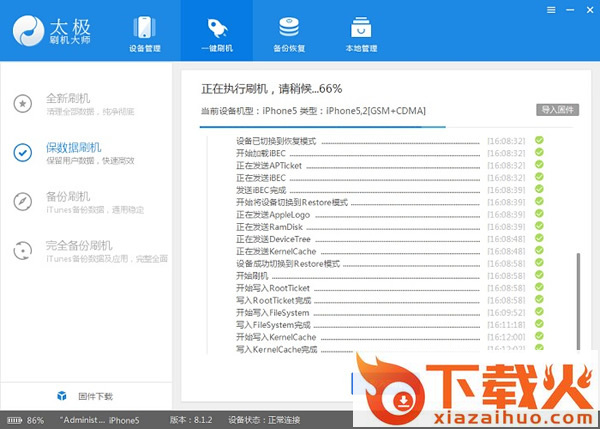Viewport: 600px width, 429px height.
Task: Click the 导入固件 import firmware button
Action: [x=559, y=109]
